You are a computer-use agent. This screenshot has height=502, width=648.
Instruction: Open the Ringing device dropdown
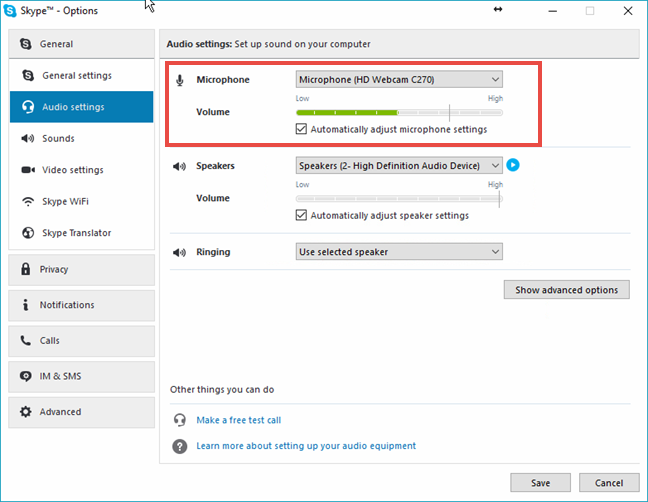coord(399,252)
